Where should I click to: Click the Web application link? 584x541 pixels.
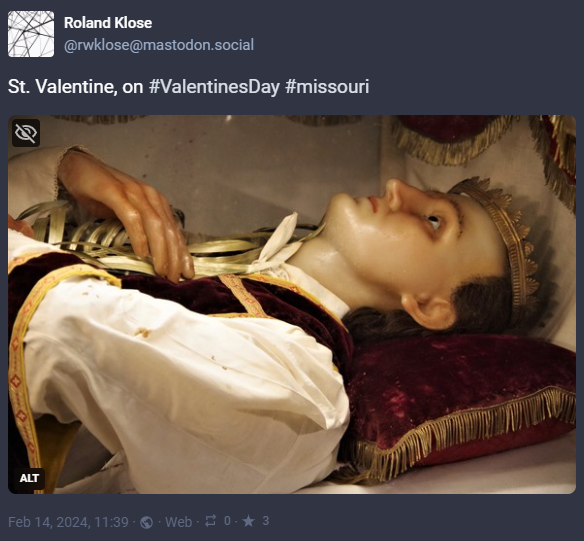(178, 522)
